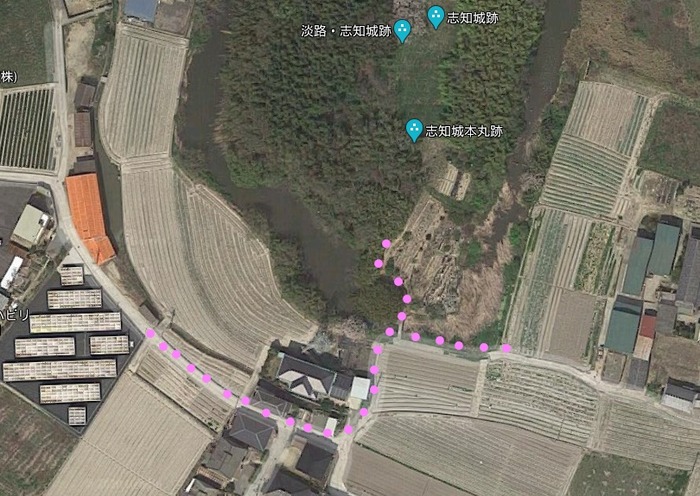Select the northernmost pink route dot near the castle
The width and height of the screenshot is (700, 496).
tap(387, 244)
